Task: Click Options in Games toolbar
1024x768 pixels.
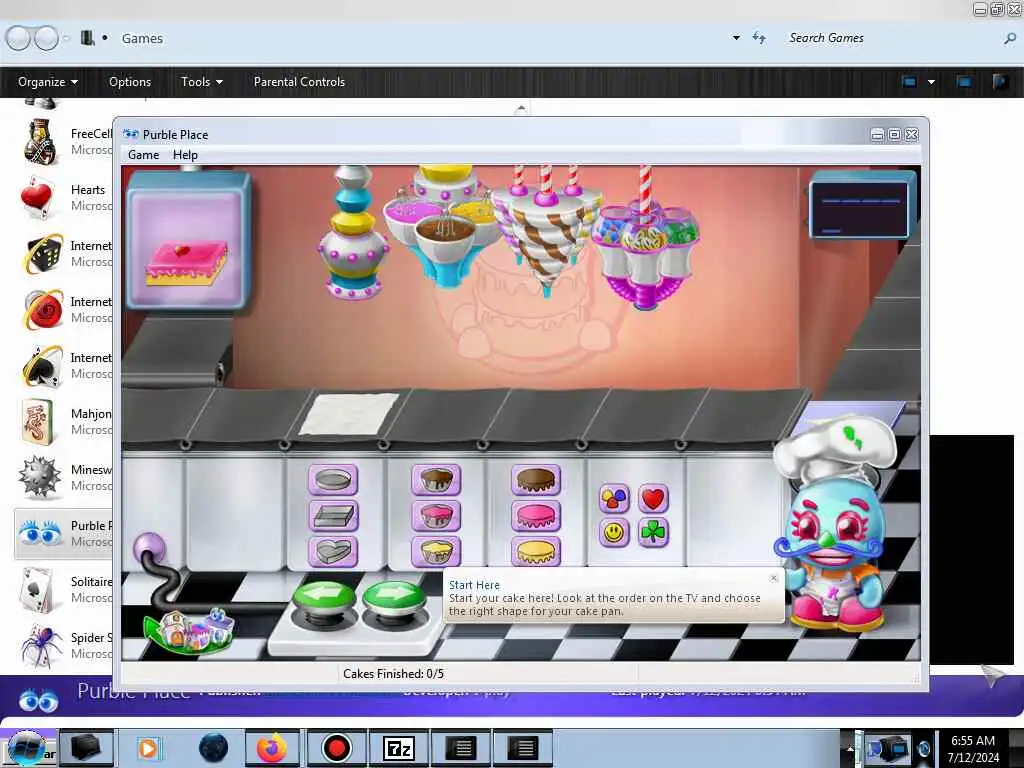Action: pyautogui.click(x=130, y=82)
